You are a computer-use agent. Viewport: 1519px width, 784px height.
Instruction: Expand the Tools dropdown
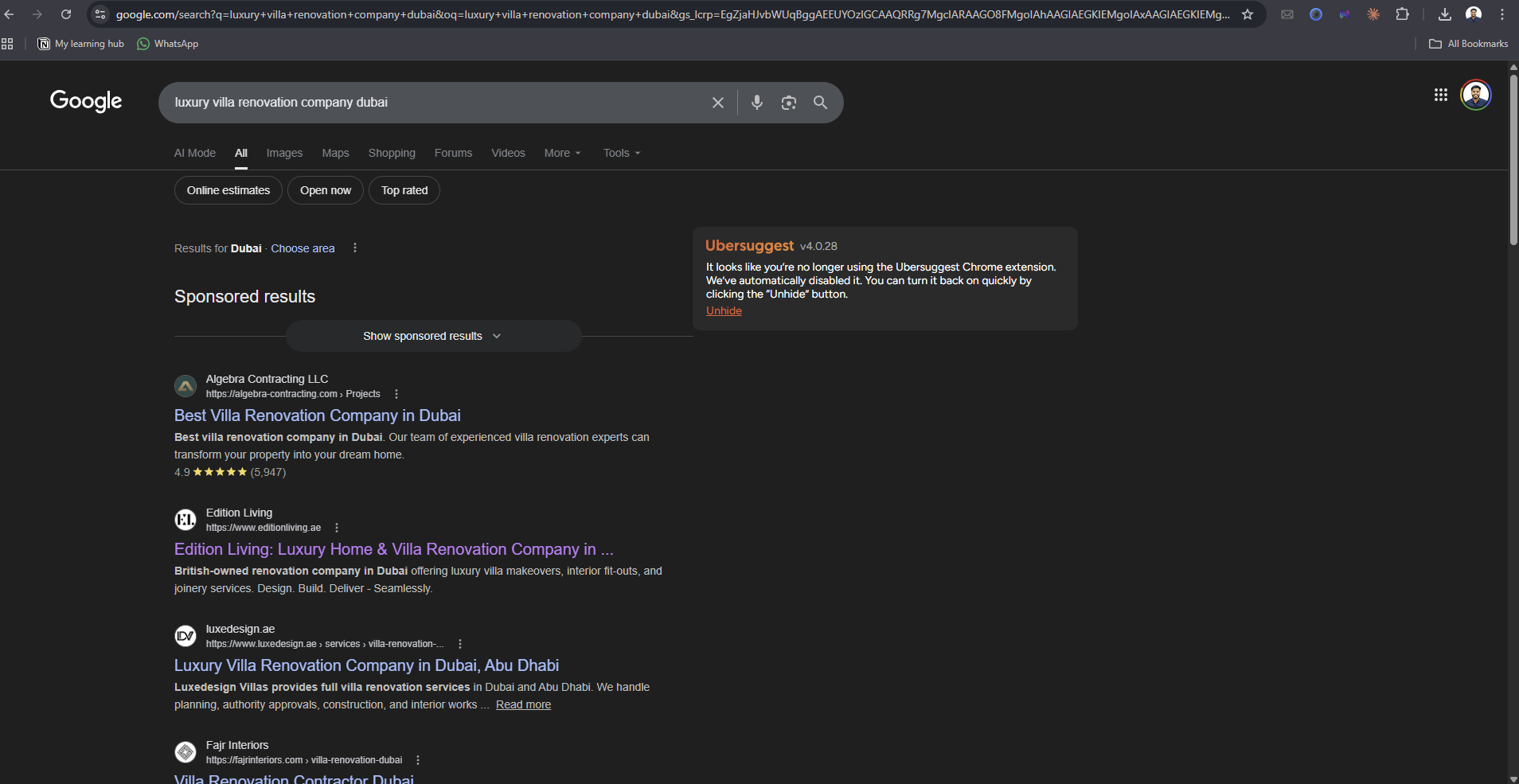coord(622,153)
